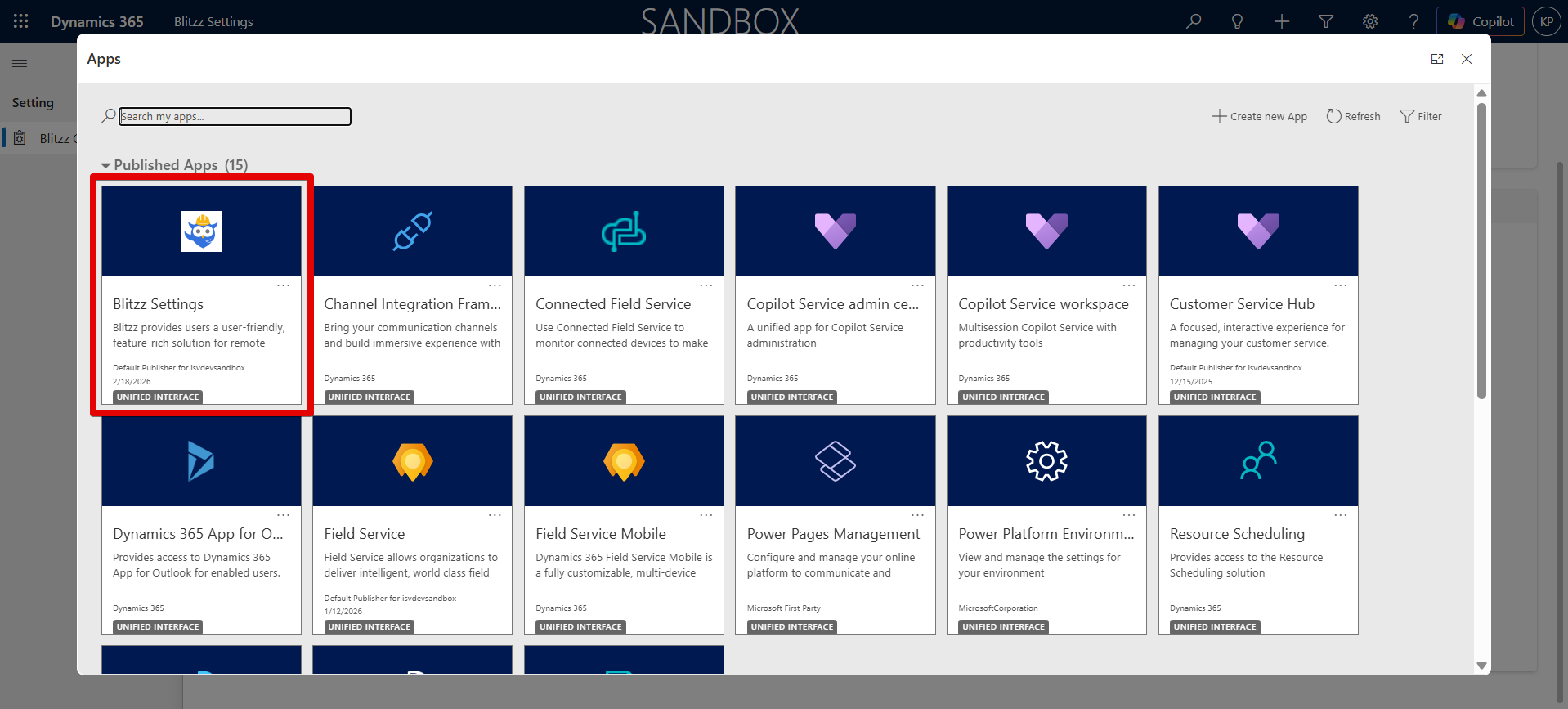Open the Dynamics 365 app launcher waffle
The image size is (1568, 709).
pos(21,21)
